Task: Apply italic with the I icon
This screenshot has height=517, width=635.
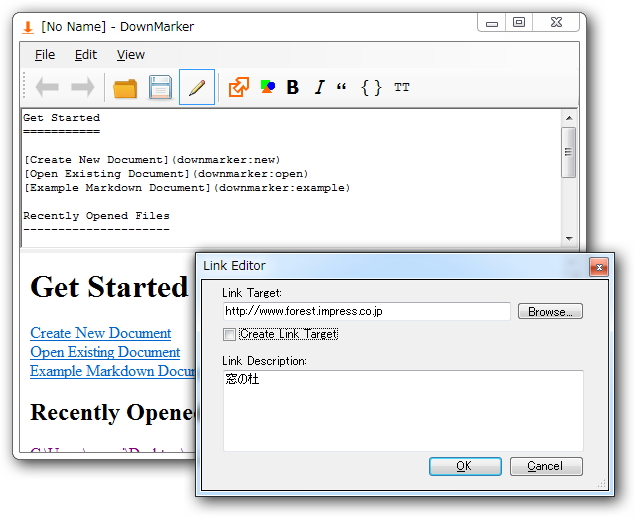Action: 319,87
